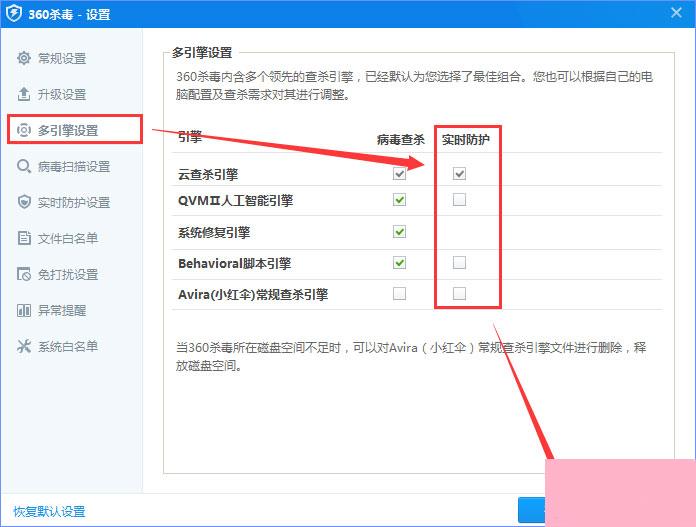Enable Avira(小红伞) 病毒查杀 checkbox
Screen dimensions: 696x527
[x=399, y=293]
